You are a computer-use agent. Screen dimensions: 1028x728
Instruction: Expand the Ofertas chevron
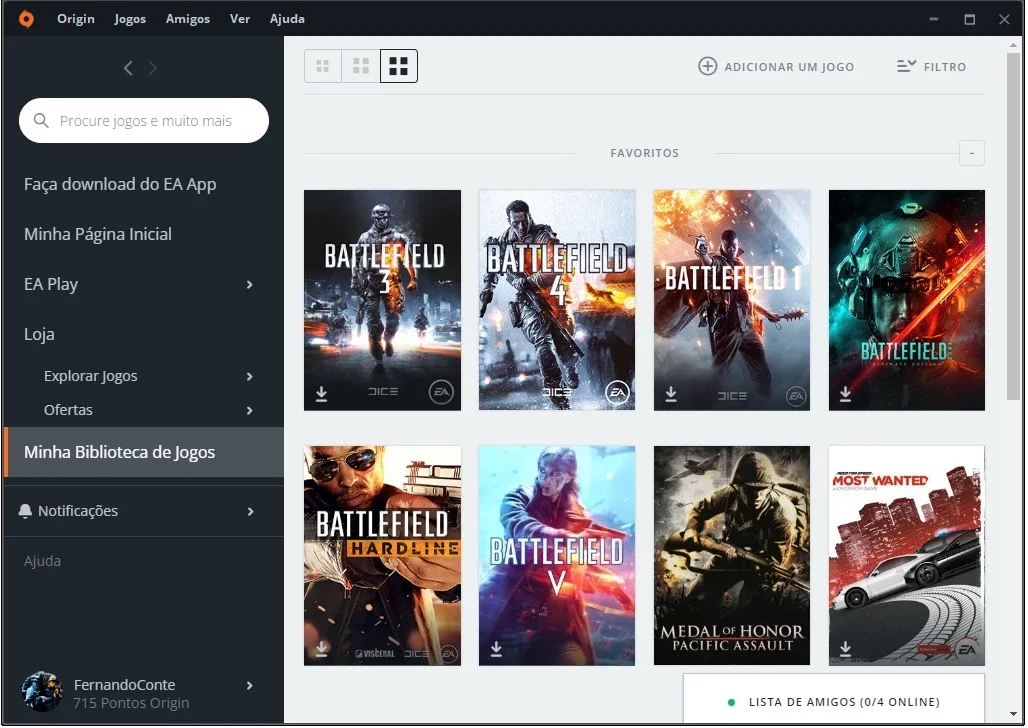coord(249,411)
